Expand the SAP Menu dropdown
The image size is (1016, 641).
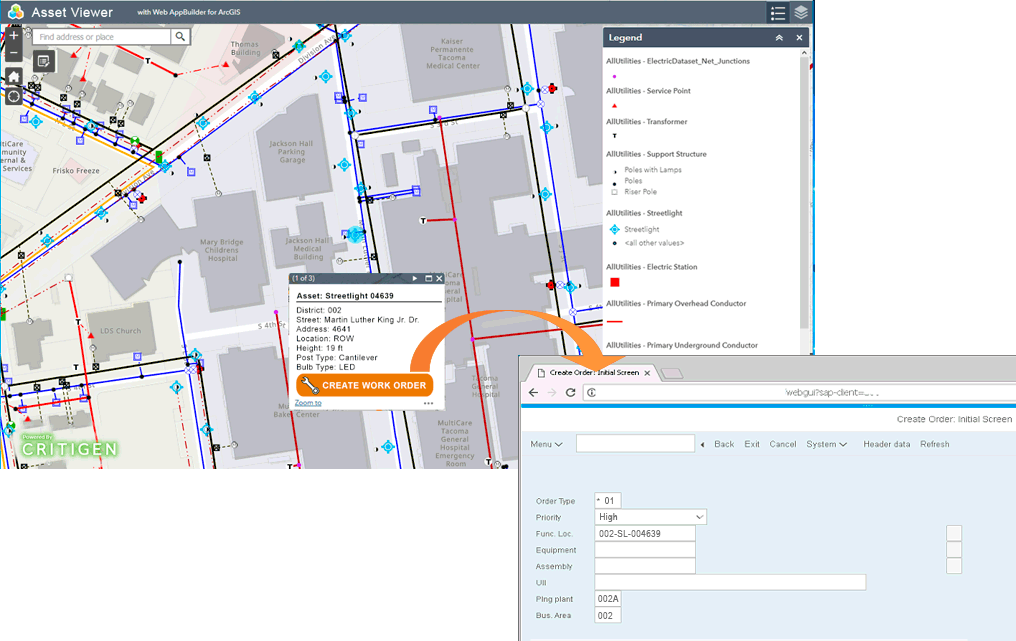click(546, 445)
